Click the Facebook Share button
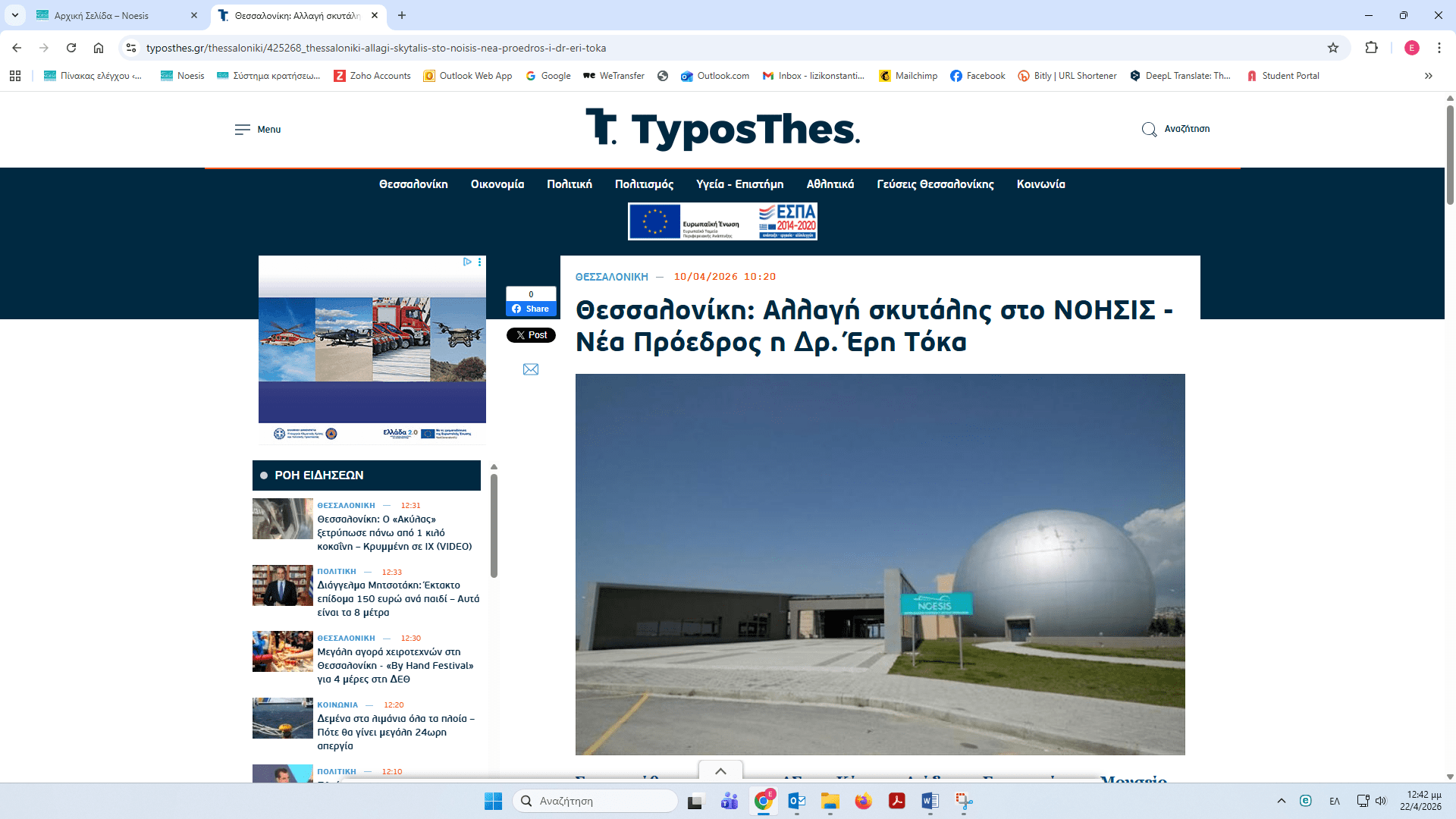This screenshot has height=819, width=1456. [x=531, y=309]
